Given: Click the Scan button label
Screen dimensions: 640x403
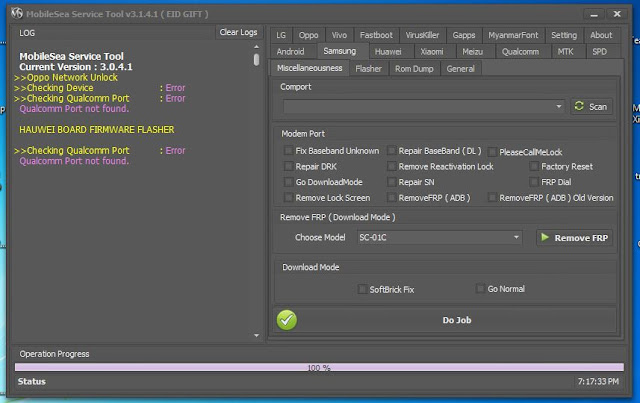Looking at the screenshot, I should 598,107.
